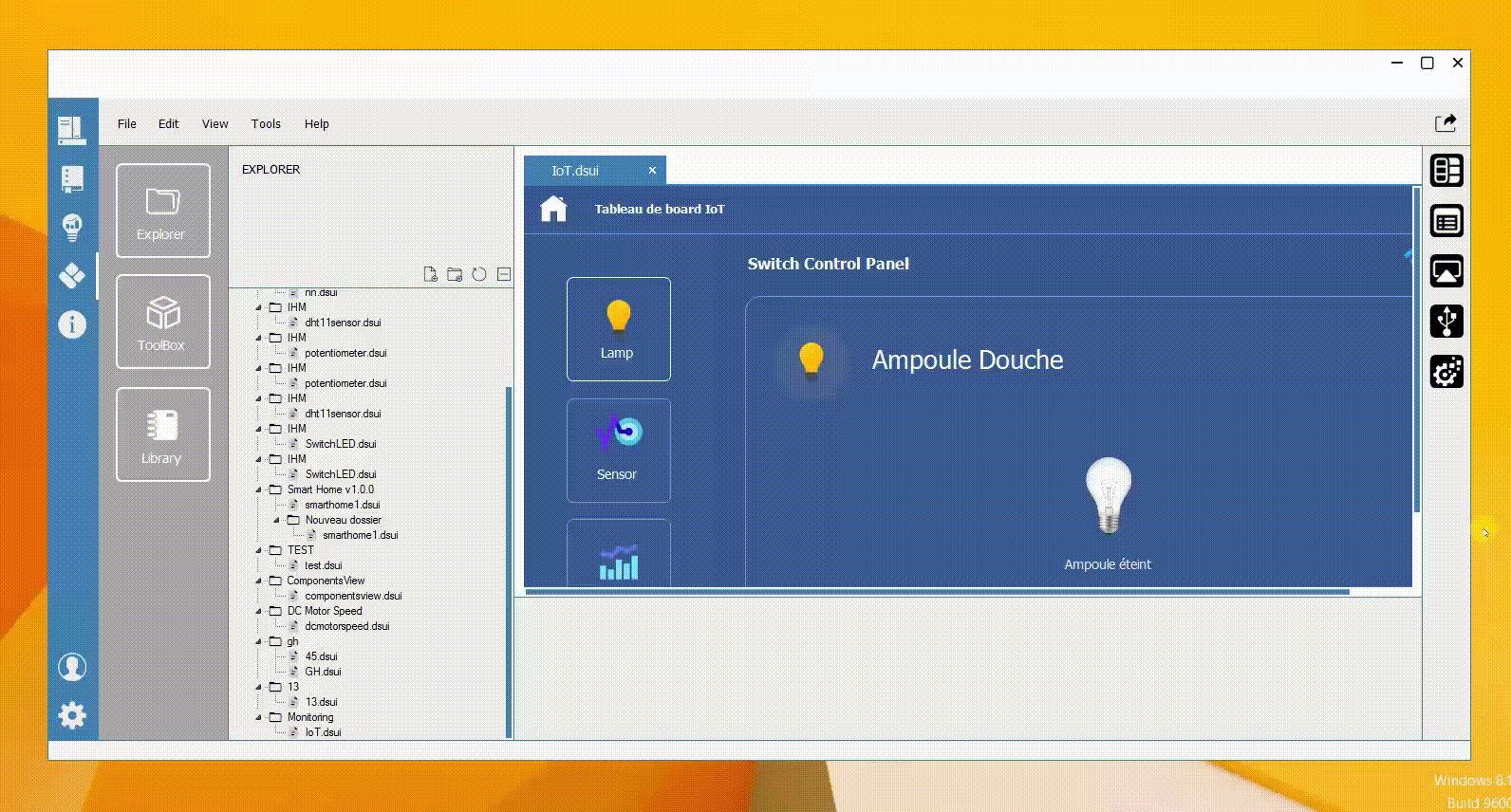Collapse the Smart Home v1.0.0 folder

[258, 490]
